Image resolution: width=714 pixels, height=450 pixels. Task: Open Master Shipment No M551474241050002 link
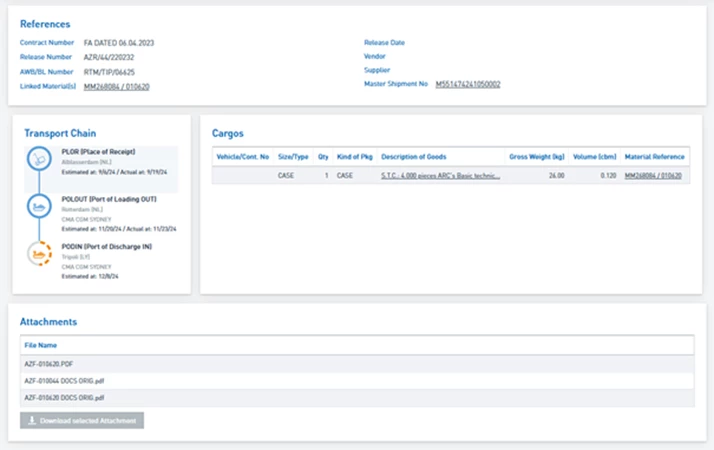click(468, 84)
